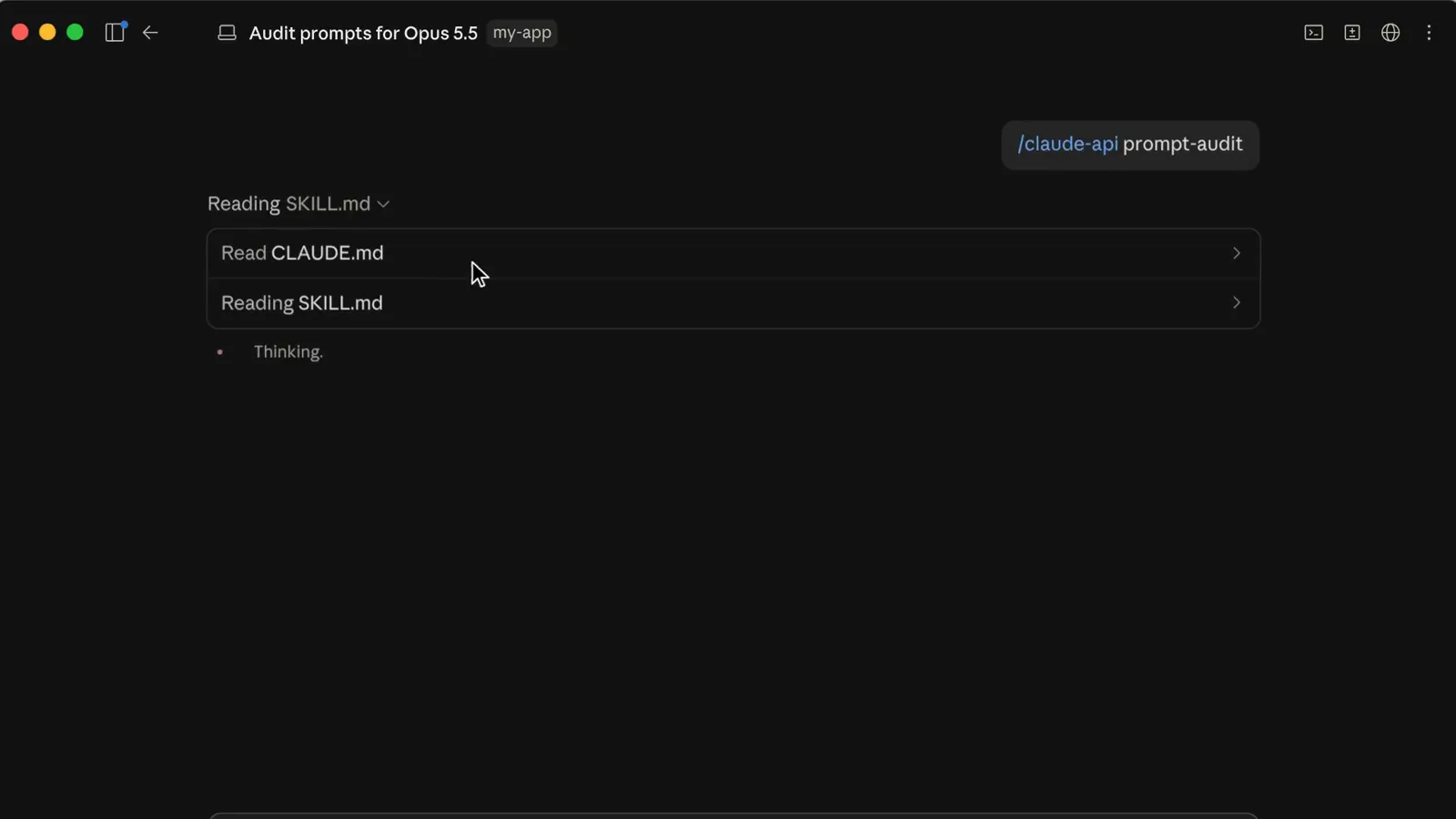Expand the Read CLAUDE.md row chevron

point(1236,253)
